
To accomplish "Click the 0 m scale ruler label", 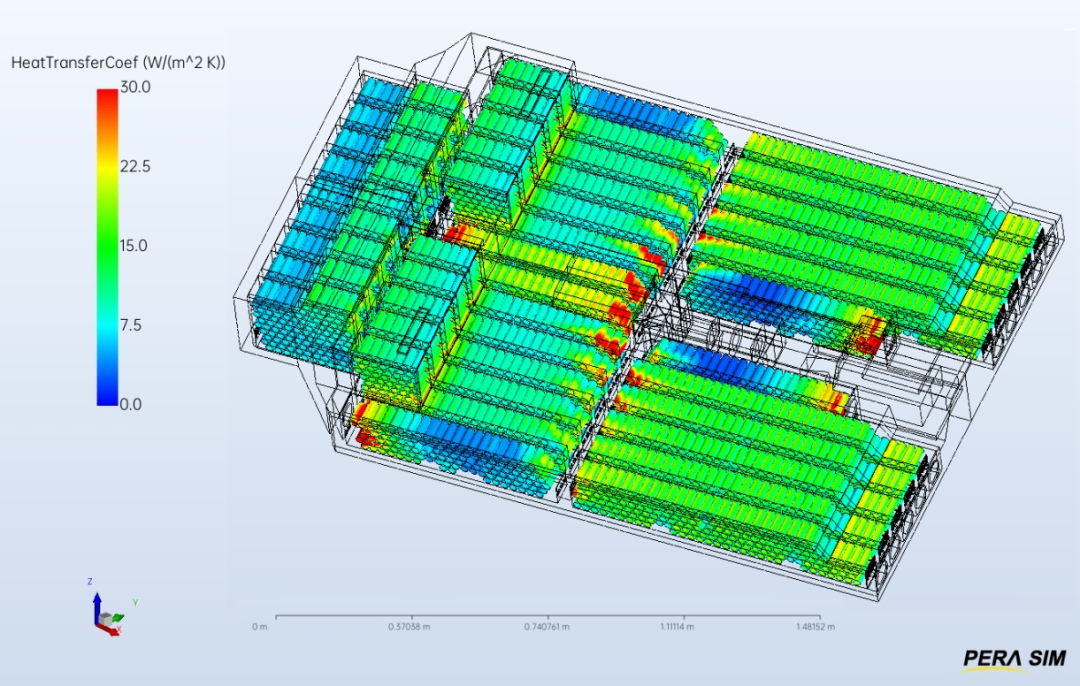I will [x=260, y=627].
